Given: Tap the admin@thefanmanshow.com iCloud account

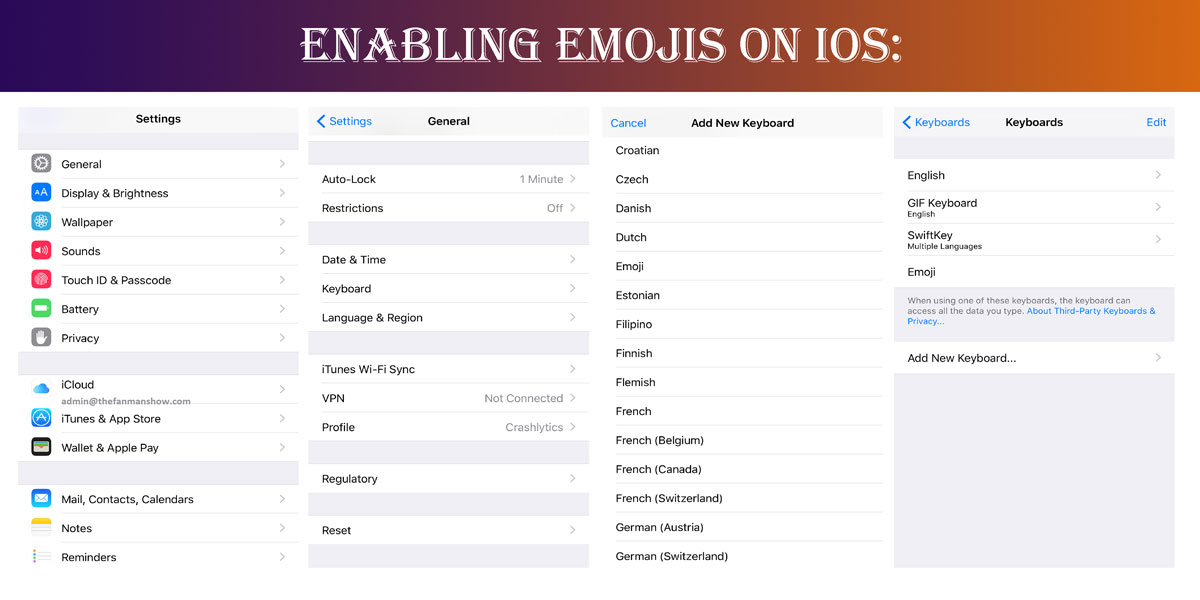Looking at the screenshot, I should pos(126,401).
